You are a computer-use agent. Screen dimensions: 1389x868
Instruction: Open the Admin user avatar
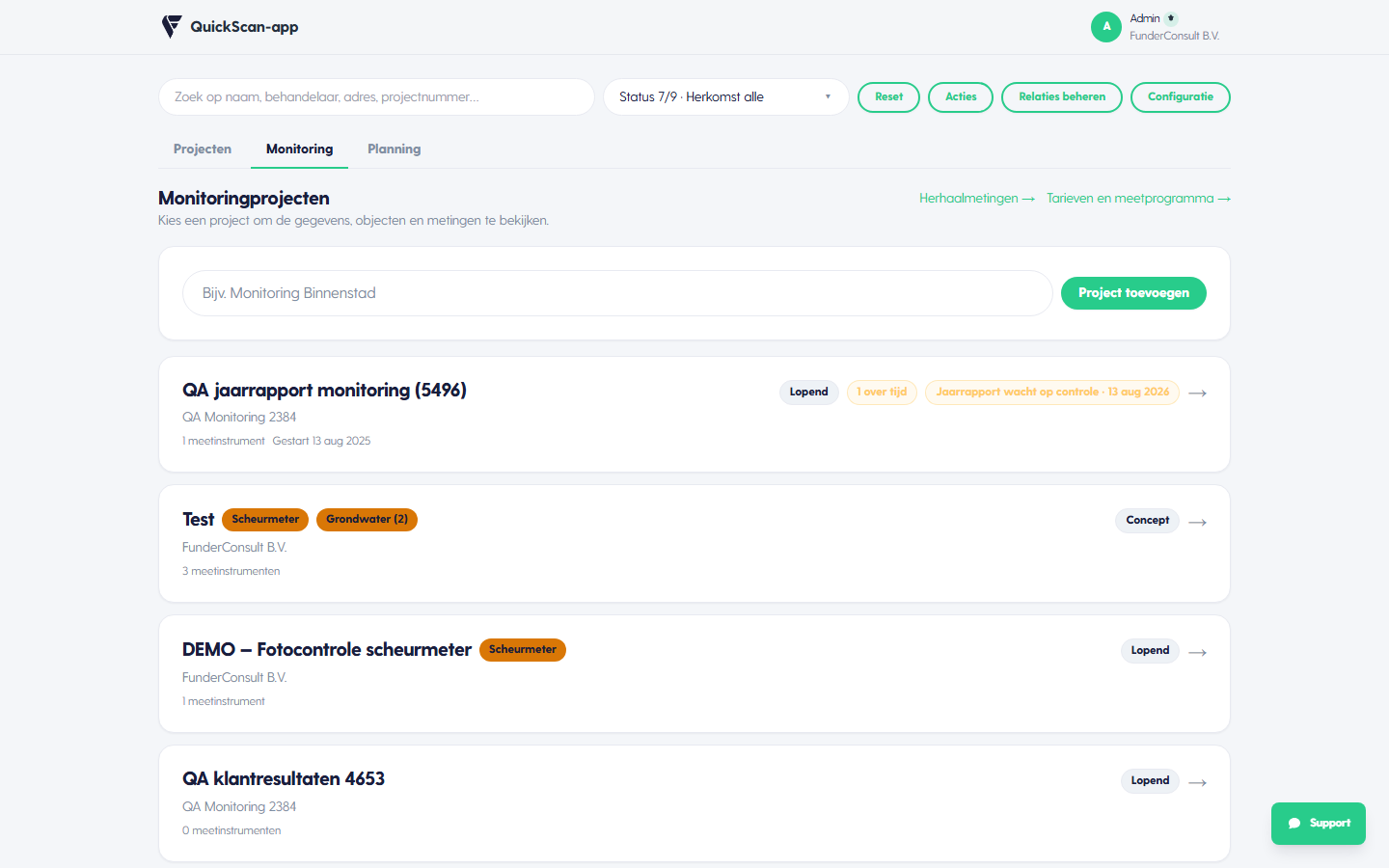click(1106, 27)
